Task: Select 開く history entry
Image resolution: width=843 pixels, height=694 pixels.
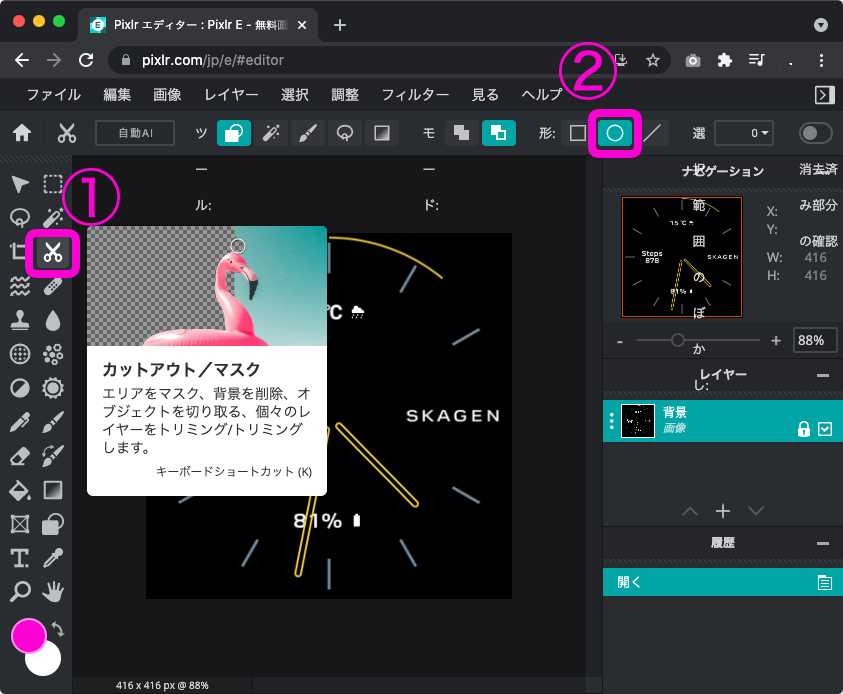Action: coord(723,582)
